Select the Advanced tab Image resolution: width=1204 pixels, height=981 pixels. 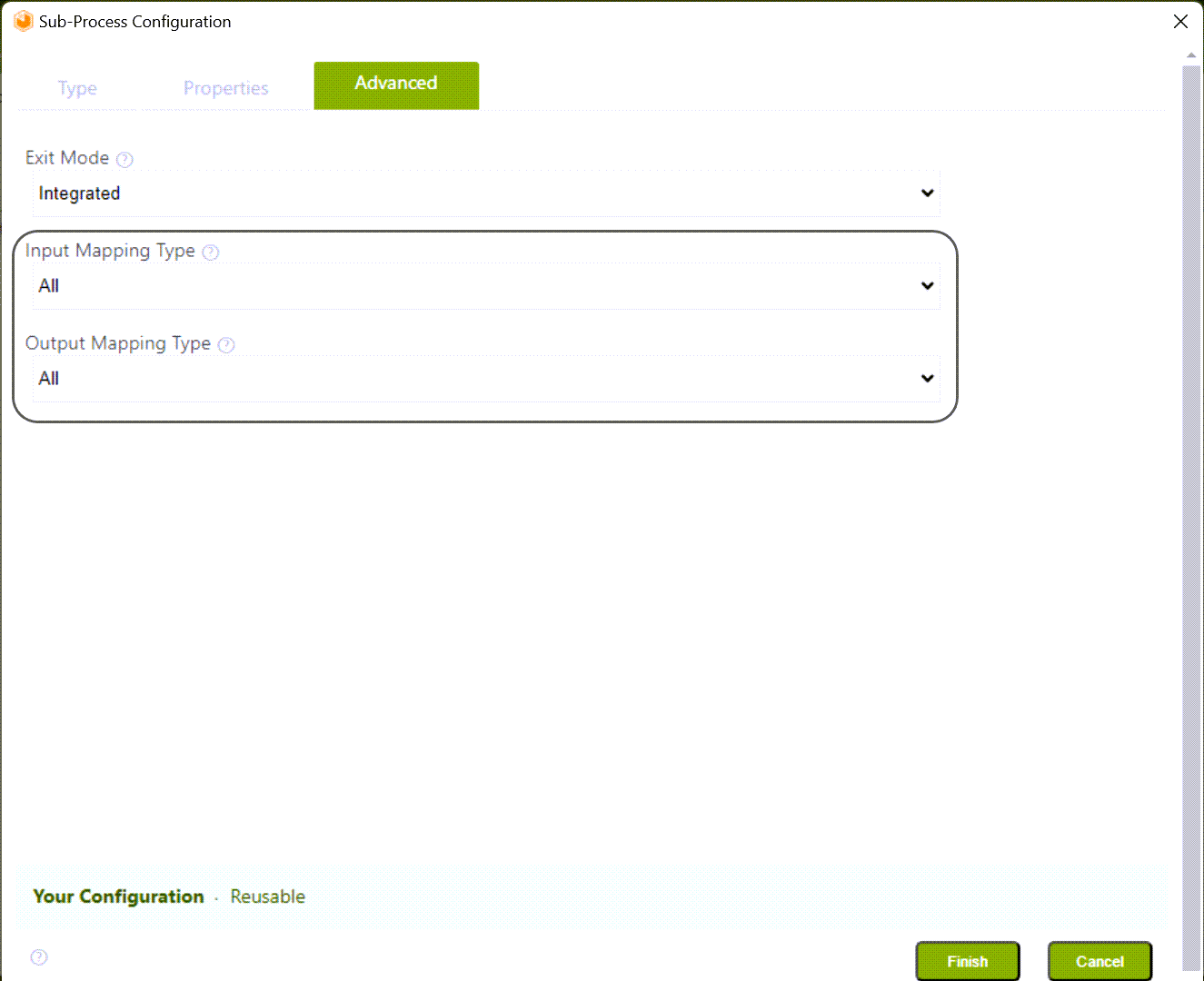[x=396, y=85]
